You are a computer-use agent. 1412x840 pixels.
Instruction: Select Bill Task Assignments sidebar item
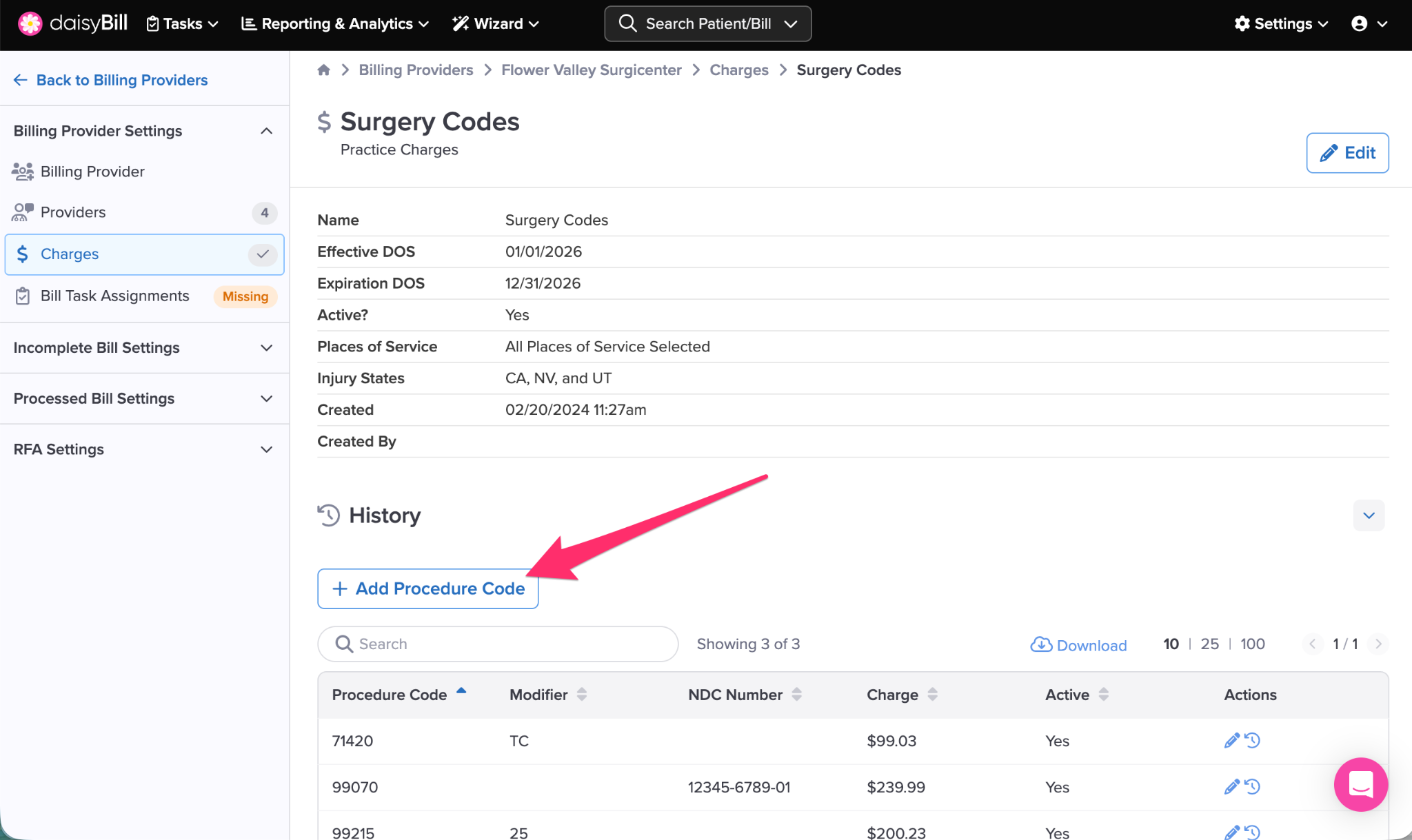tap(114, 296)
